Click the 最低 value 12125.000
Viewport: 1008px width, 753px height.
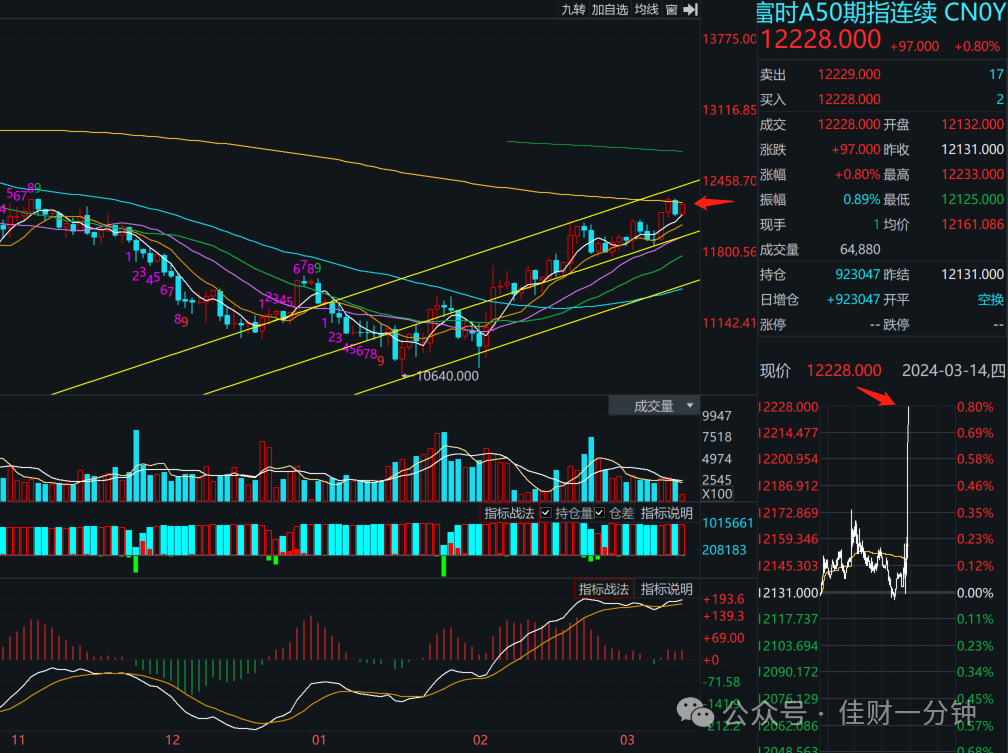click(973, 199)
